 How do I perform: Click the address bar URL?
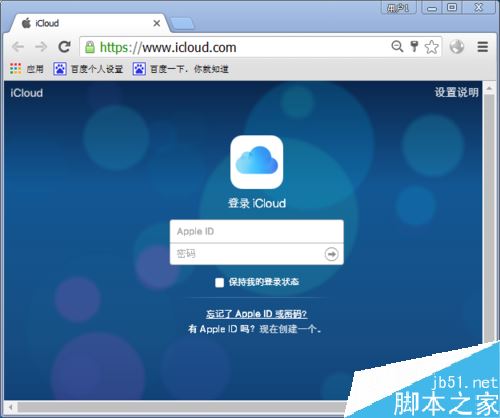click(x=168, y=47)
